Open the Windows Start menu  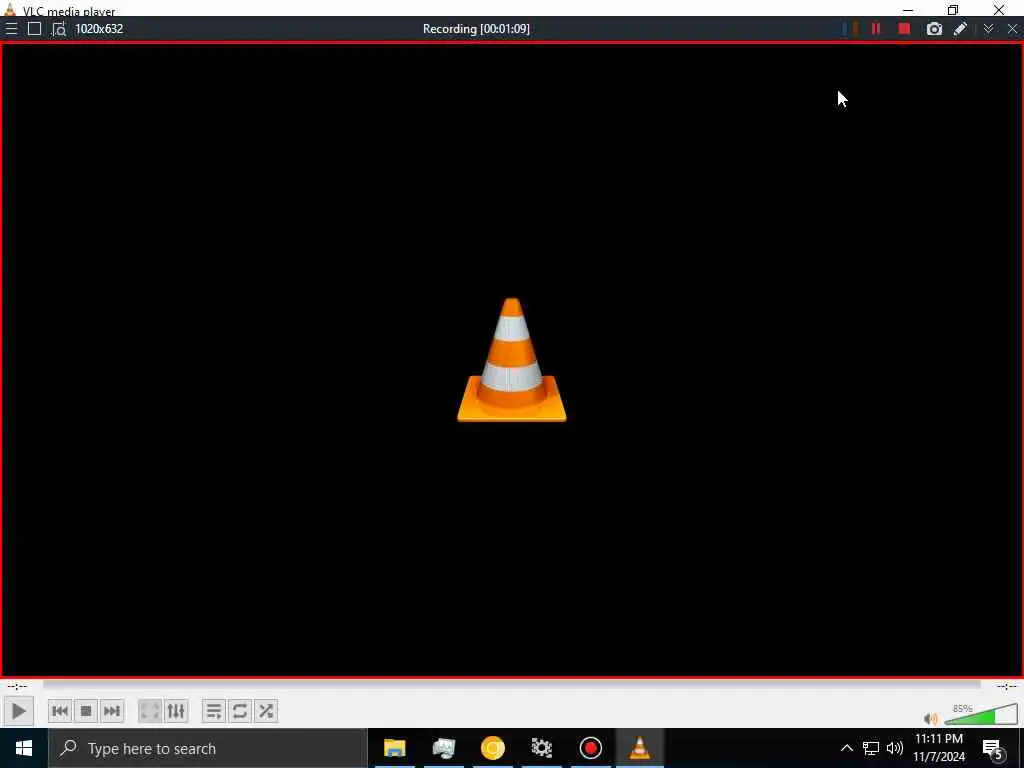24,748
